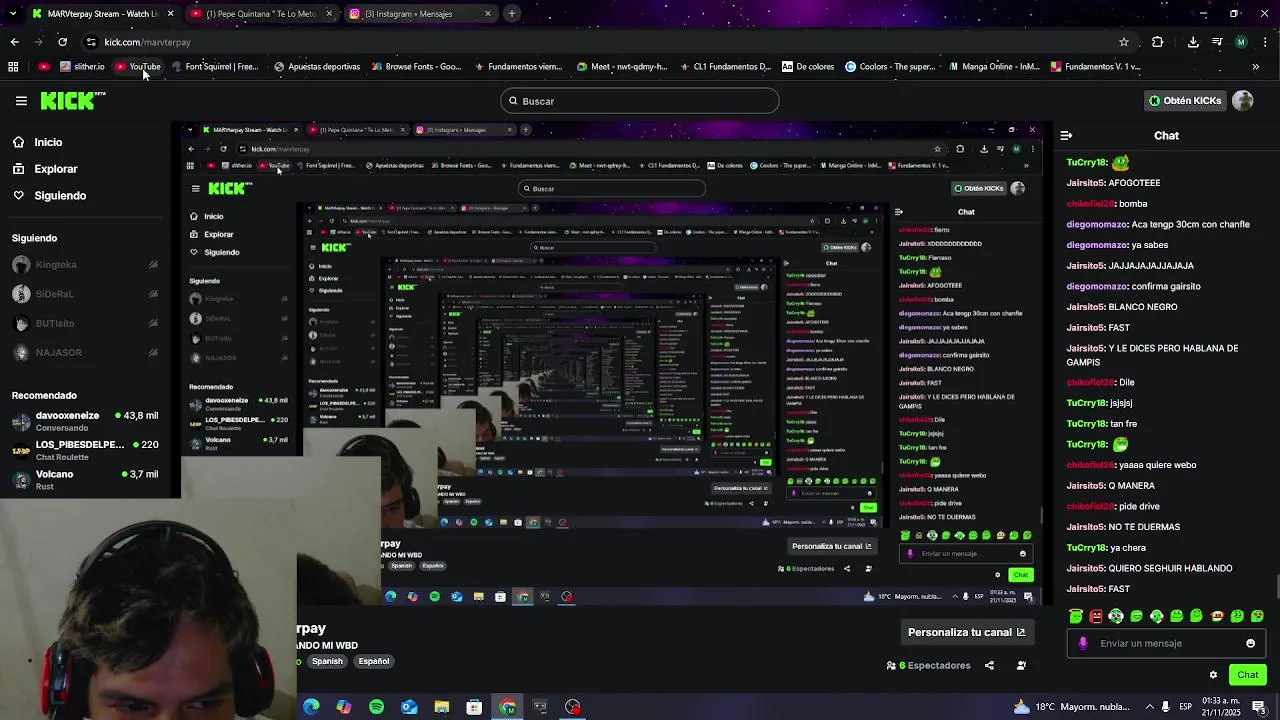
Task: Open slither.io bookmark
Action: pyautogui.click(x=82, y=67)
